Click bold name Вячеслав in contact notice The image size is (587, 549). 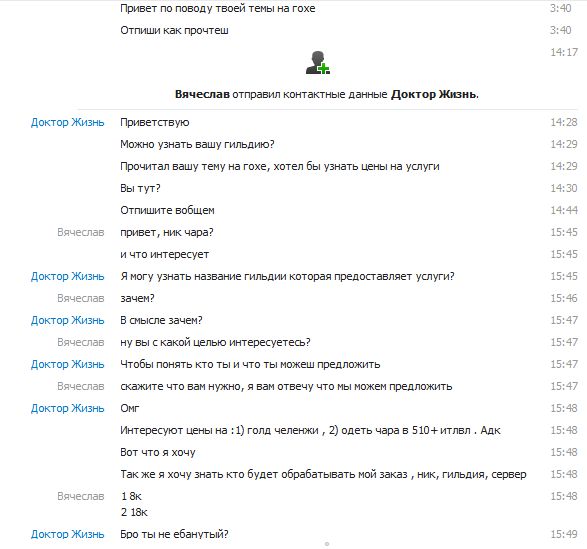[x=202, y=94]
